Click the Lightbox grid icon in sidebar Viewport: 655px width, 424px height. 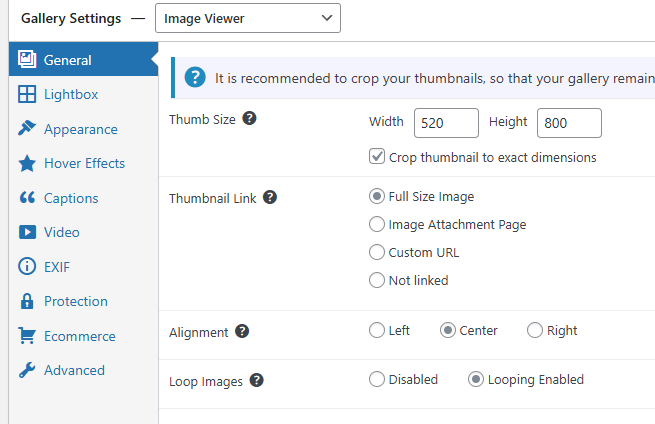click(27, 95)
